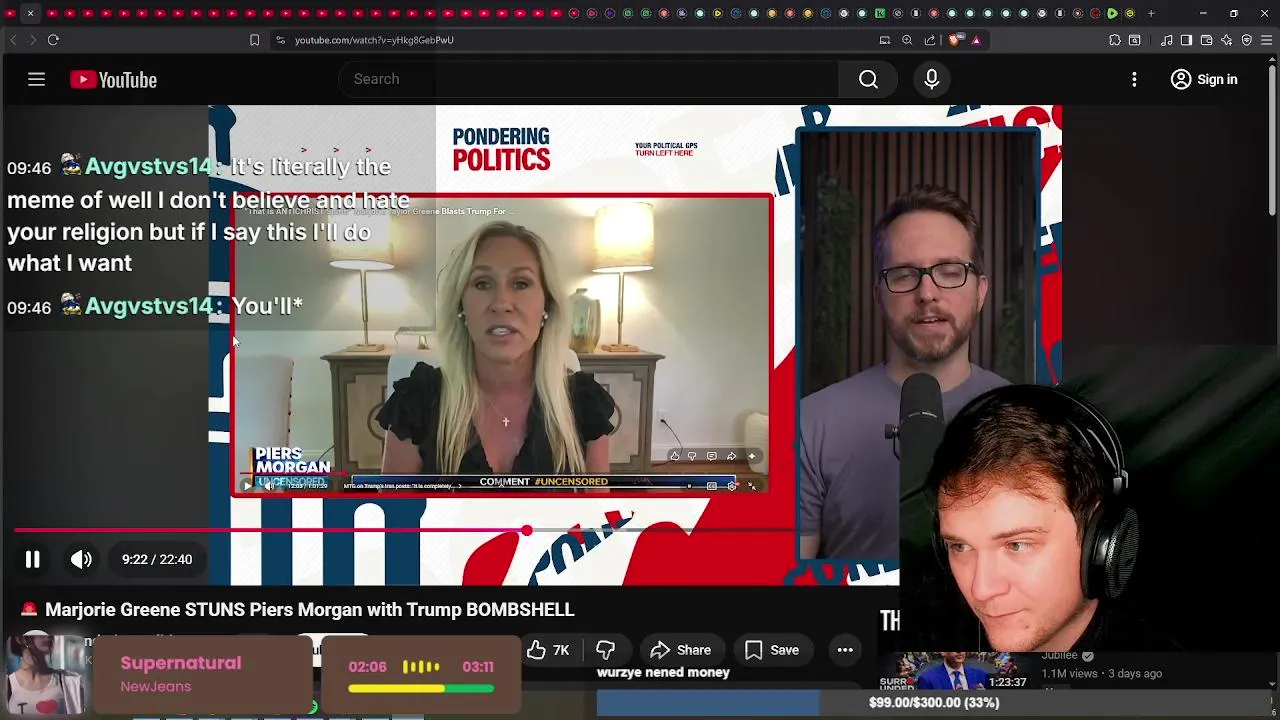Open a new tab with plus button
The height and width of the screenshot is (720, 1280).
point(1151,13)
